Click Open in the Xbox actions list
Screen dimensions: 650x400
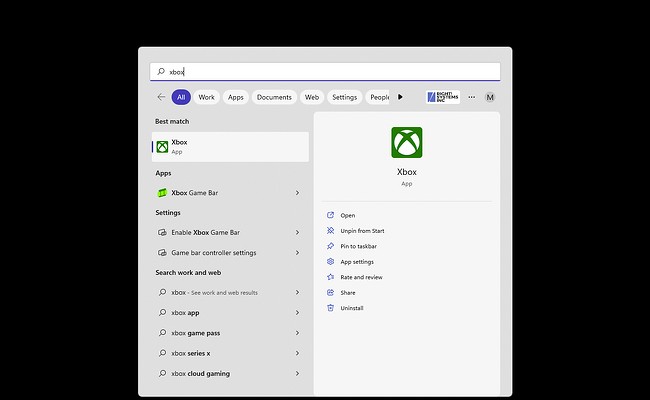click(x=347, y=216)
